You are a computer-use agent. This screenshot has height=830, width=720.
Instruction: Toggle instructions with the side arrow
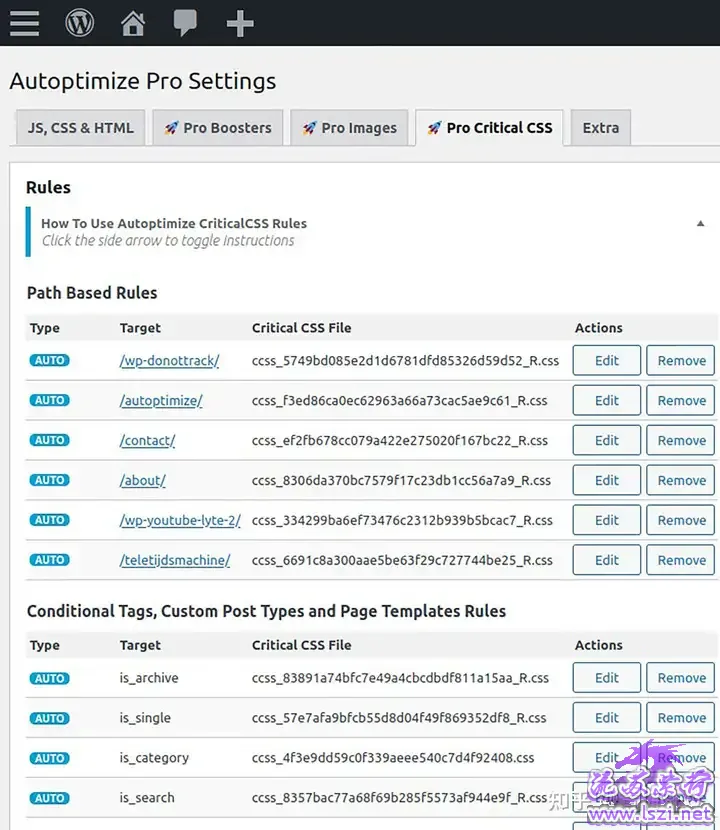point(700,223)
